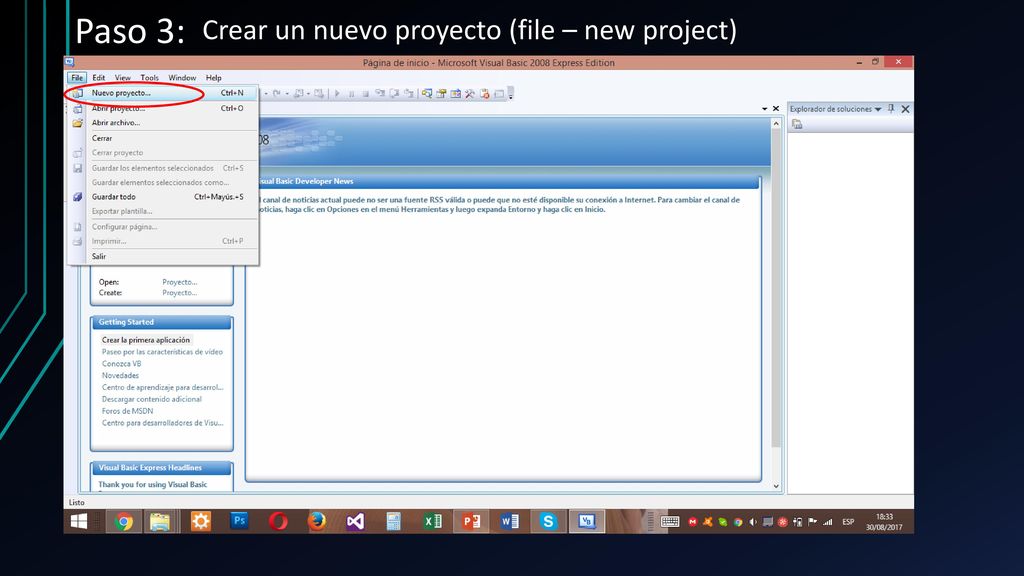Click the Stop Debugging icon
Screen dimensions: 1024x576
pos(366,93)
